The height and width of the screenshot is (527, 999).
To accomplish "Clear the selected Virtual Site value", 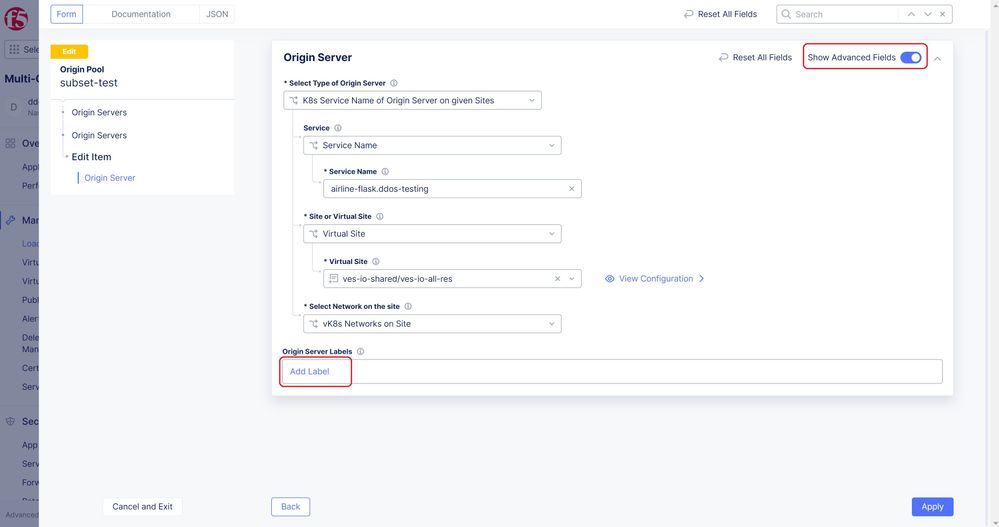I will (558, 279).
